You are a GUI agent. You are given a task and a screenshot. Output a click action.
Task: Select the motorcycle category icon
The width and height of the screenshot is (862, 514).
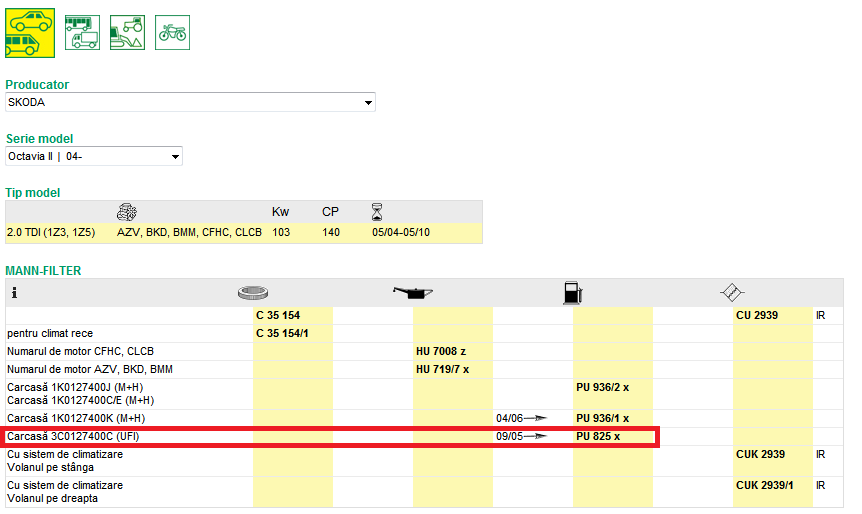point(173,33)
